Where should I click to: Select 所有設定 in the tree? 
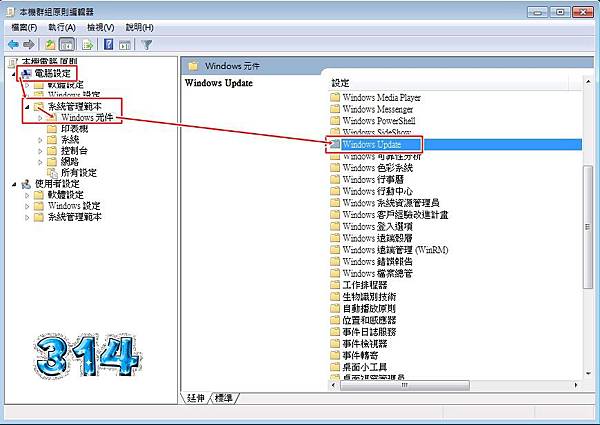click(x=78, y=173)
